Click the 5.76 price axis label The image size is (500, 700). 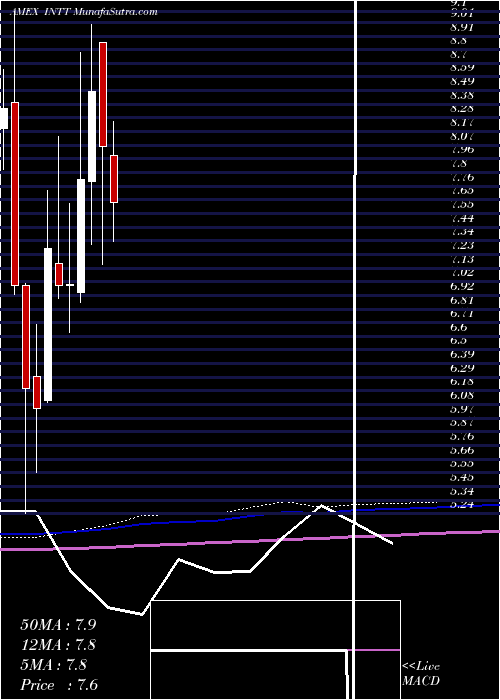pyautogui.click(x=462, y=436)
